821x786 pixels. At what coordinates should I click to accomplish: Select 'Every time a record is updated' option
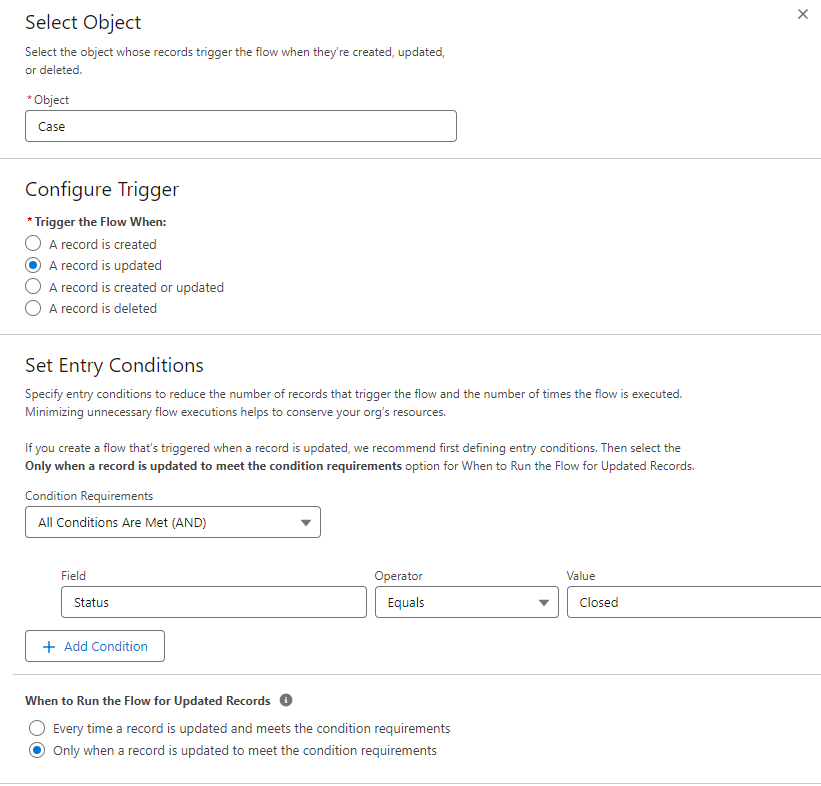click(37, 729)
